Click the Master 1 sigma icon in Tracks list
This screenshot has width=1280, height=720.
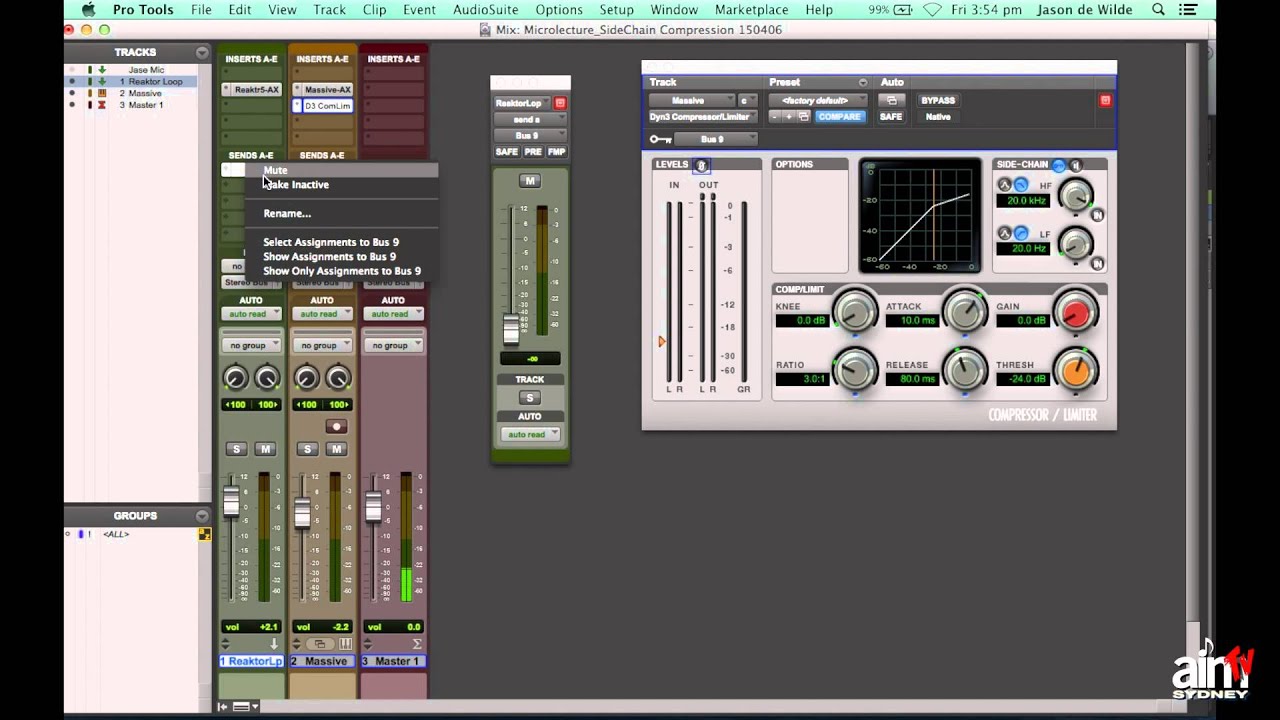click(101, 105)
